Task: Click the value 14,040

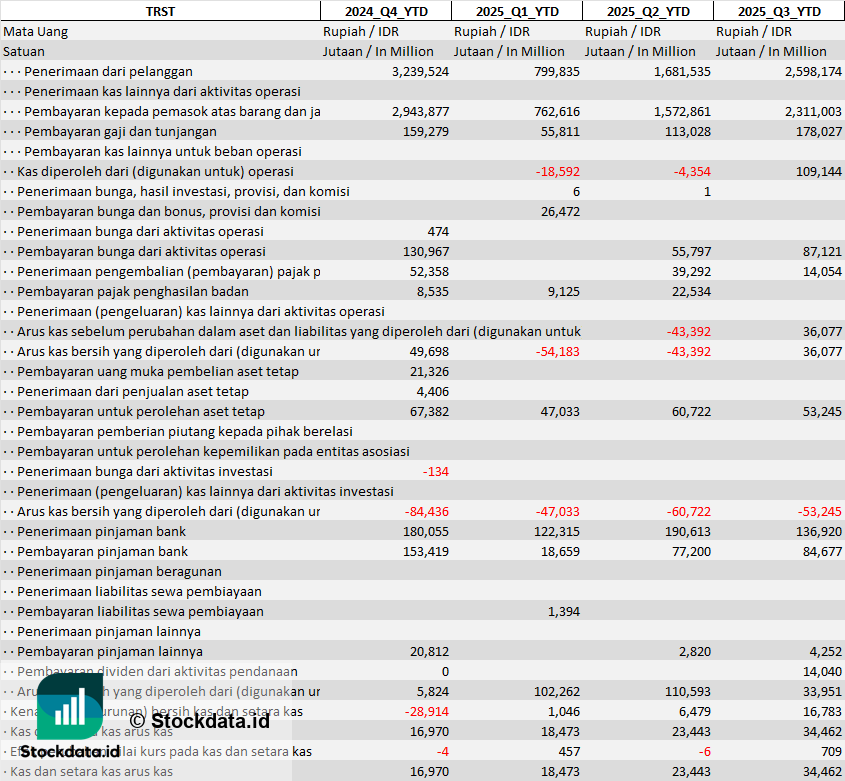Action: (822, 672)
